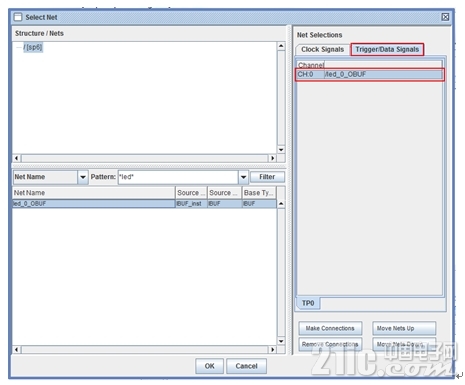Select the led_0_OBUF net row
The image size is (465, 385).
pos(144,203)
